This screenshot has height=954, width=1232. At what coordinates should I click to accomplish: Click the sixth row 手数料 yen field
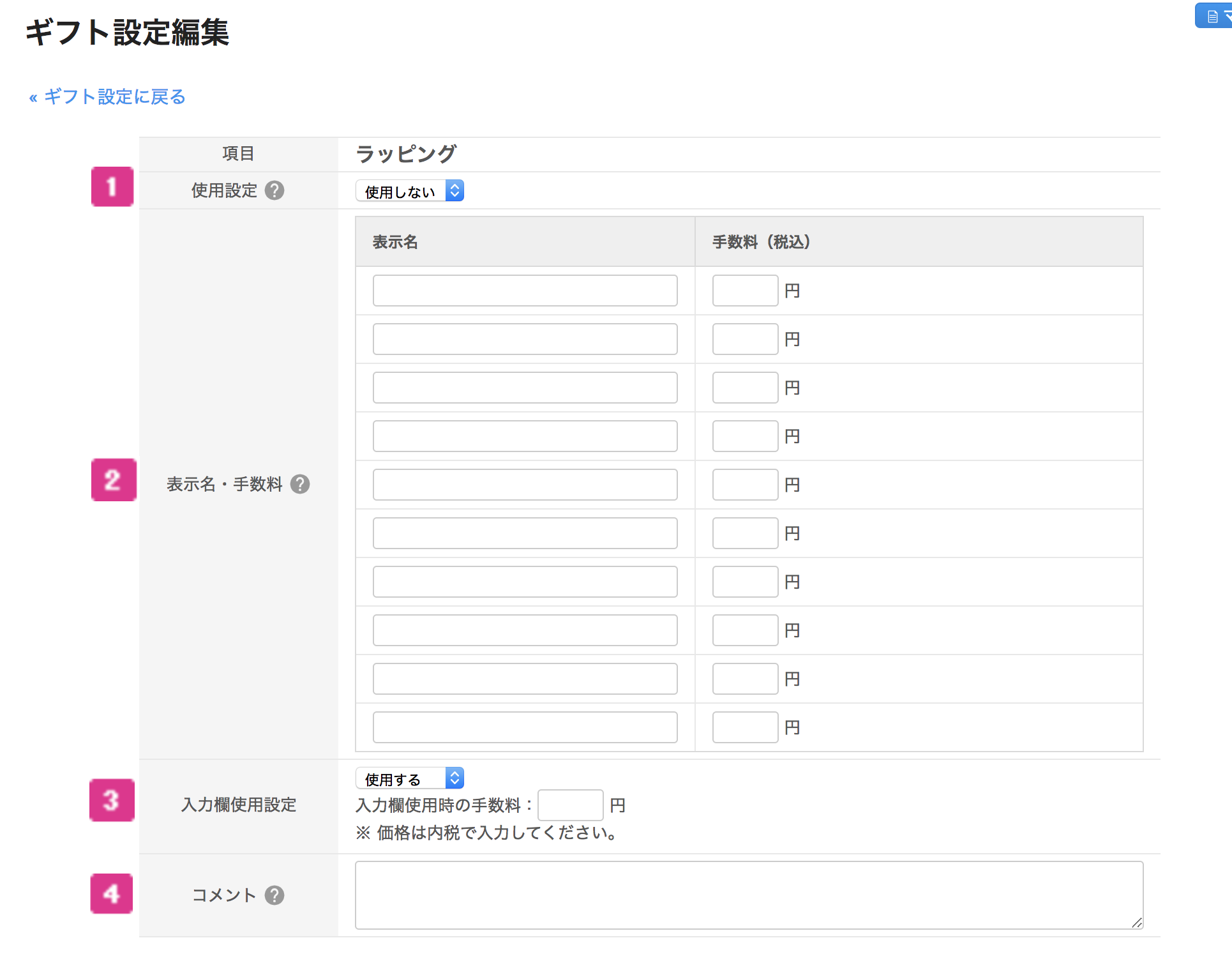(745, 533)
